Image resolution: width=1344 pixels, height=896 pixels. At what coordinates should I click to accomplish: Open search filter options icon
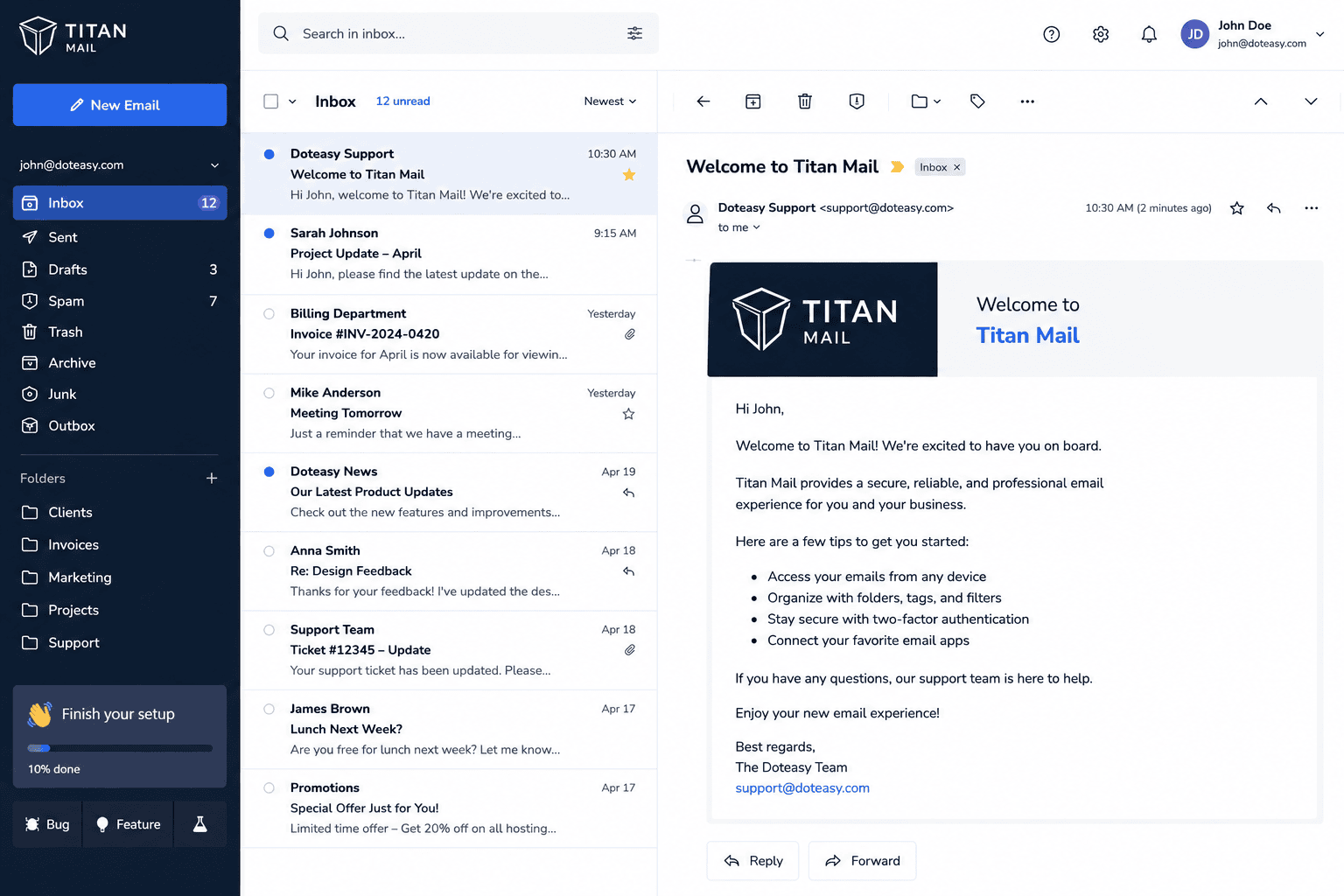635,33
